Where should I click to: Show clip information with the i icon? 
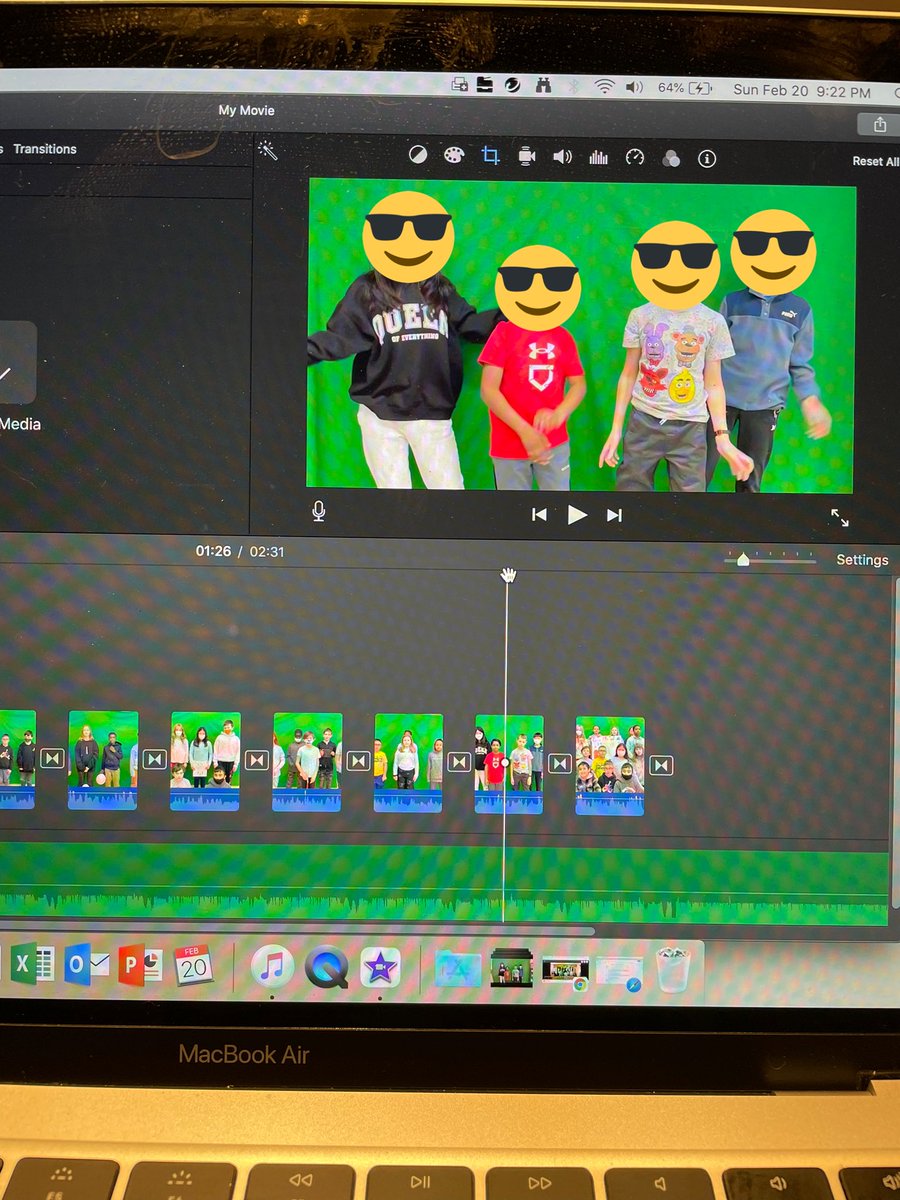point(707,158)
